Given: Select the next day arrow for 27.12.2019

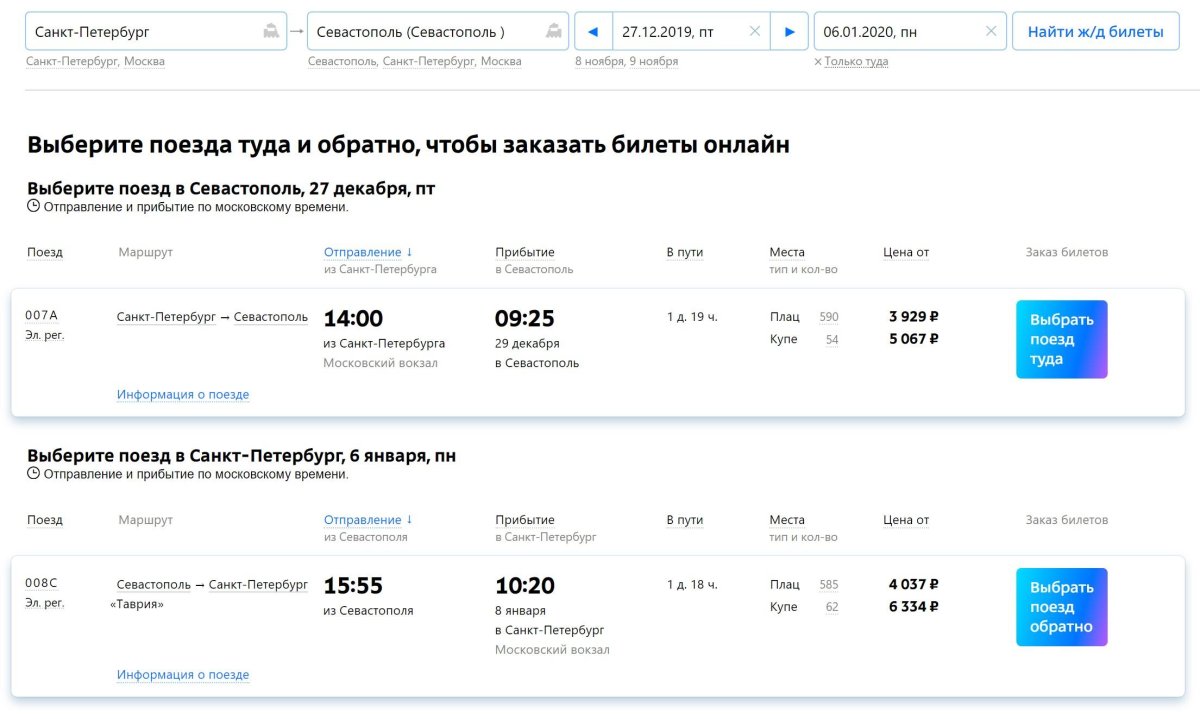Looking at the screenshot, I should tap(789, 31).
